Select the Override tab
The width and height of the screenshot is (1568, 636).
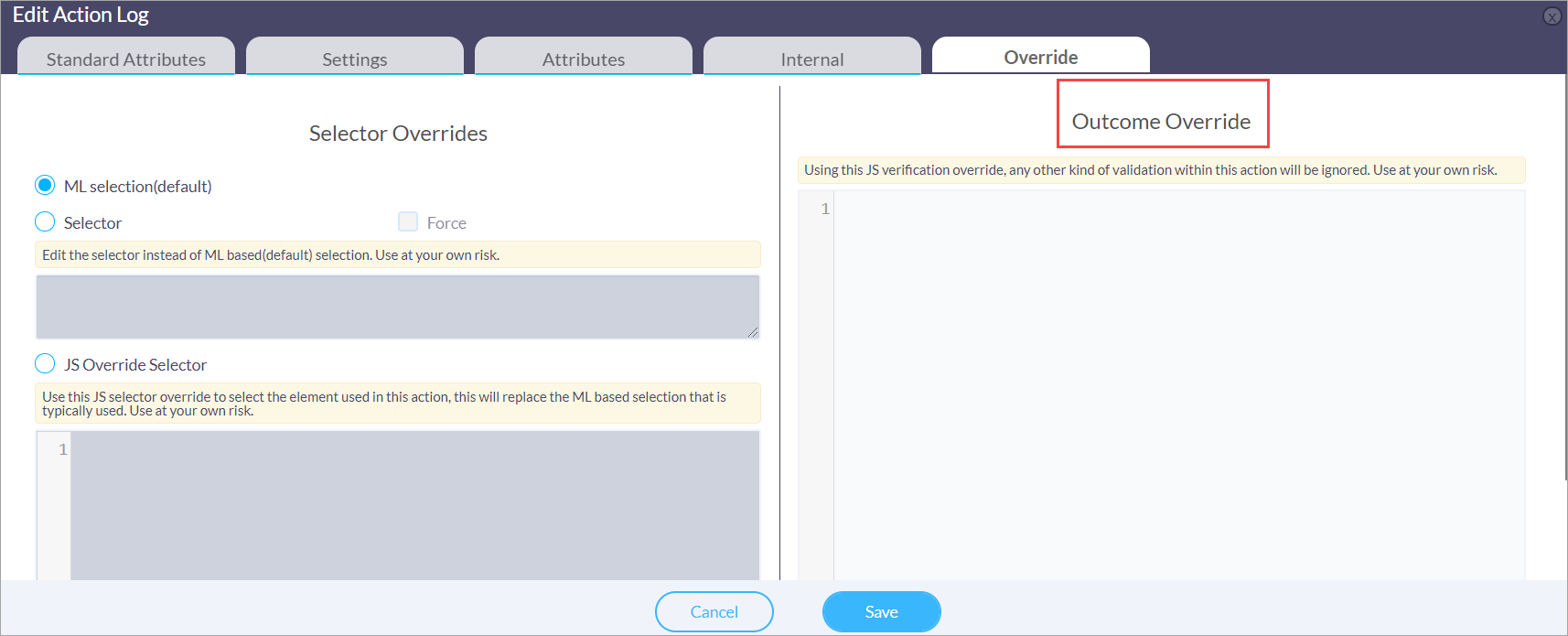(x=1041, y=56)
